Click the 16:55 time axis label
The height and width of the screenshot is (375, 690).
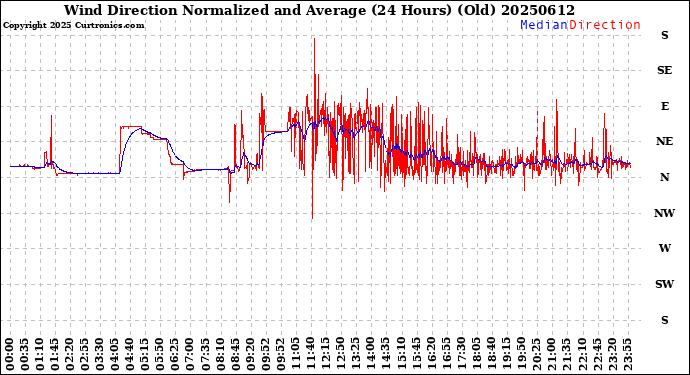(446, 354)
